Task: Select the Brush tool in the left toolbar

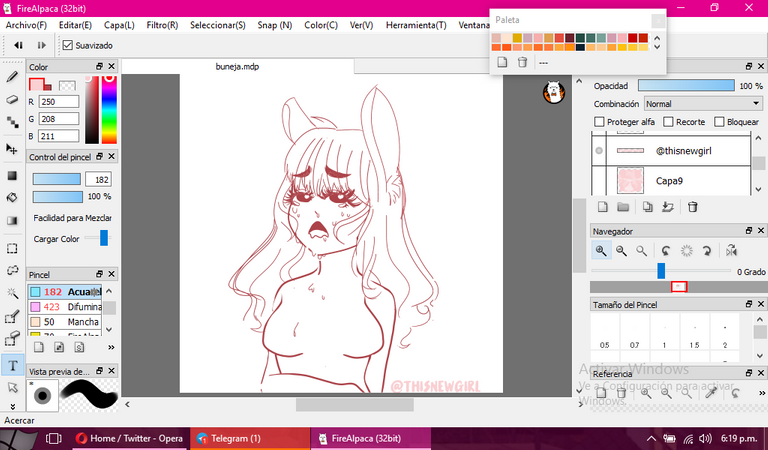Action: tap(12, 77)
